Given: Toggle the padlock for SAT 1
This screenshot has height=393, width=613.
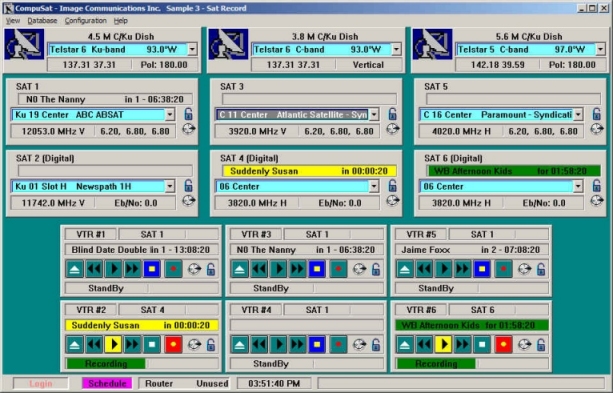Looking at the screenshot, I should (188, 114).
